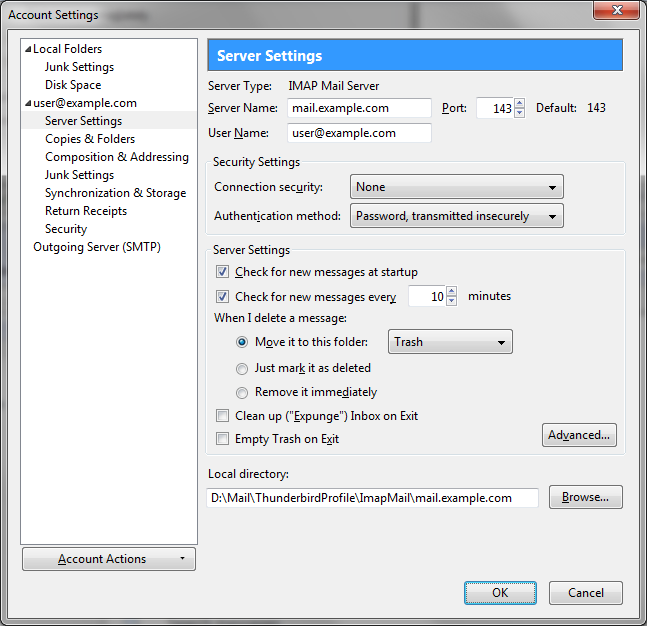The width and height of the screenshot is (647, 626).
Task: Toggle Check for new messages at startup
Action: coord(222,272)
